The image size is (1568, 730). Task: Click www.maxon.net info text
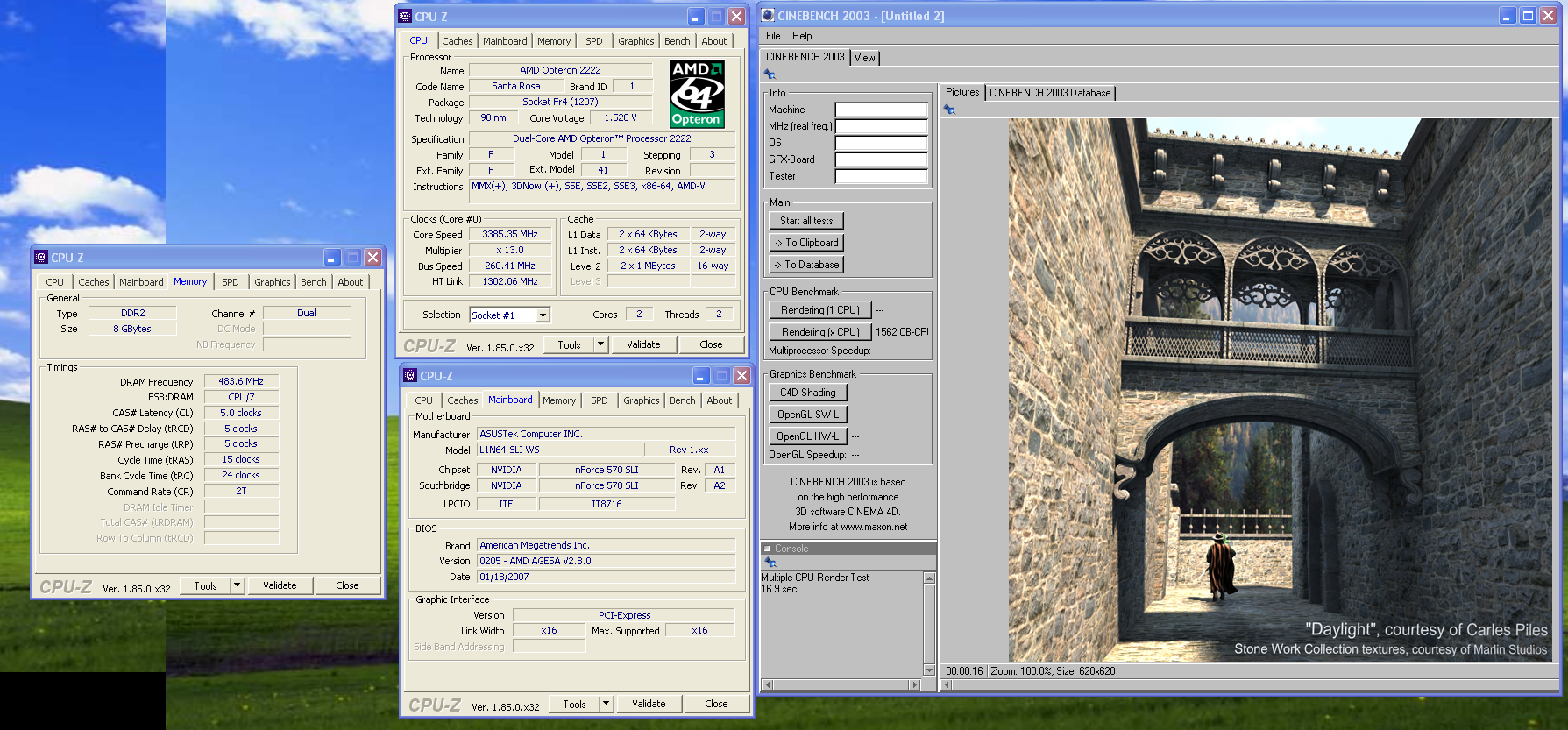tap(874, 528)
